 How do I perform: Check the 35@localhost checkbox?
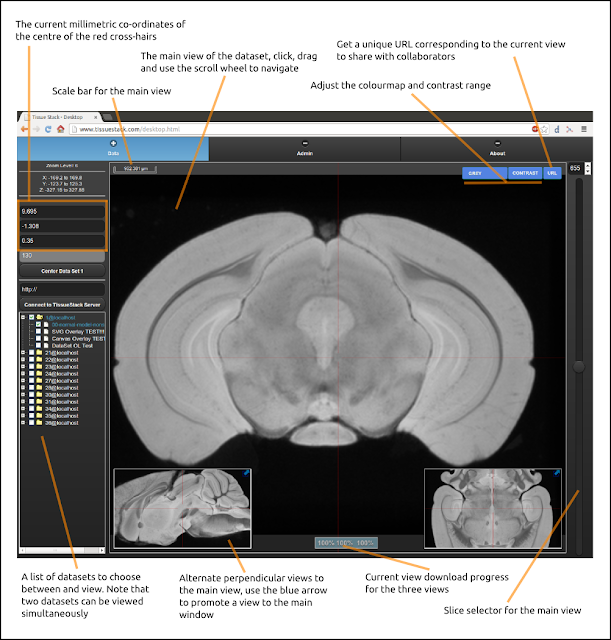(31, 416)
